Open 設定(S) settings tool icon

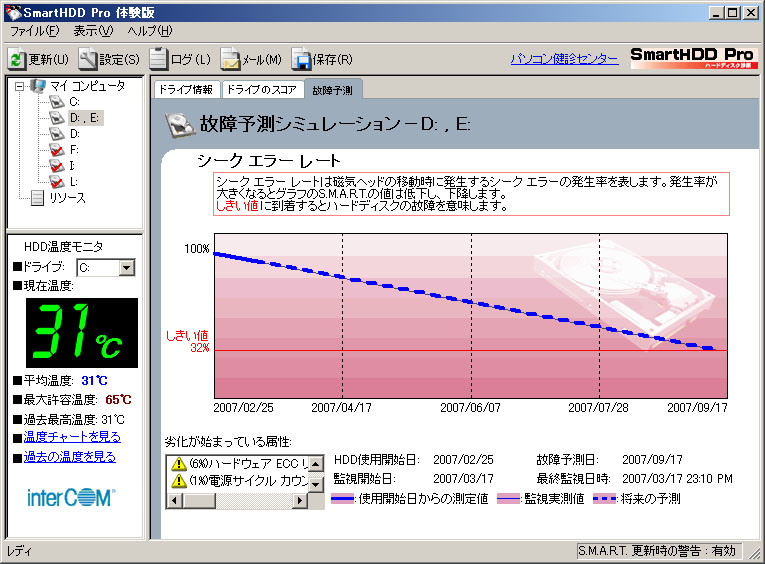click(x=88, y=59)
